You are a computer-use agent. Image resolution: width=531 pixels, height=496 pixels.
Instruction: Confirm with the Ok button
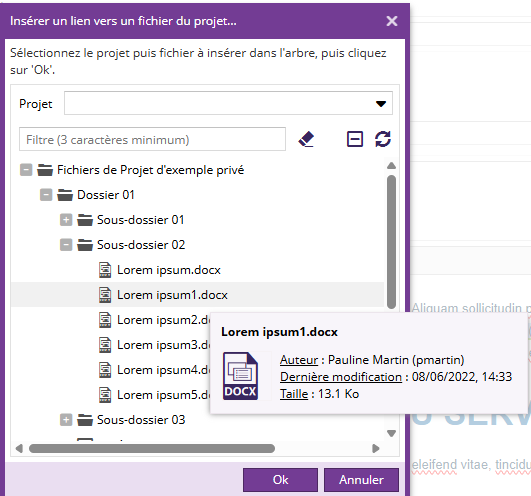[280, 480]
